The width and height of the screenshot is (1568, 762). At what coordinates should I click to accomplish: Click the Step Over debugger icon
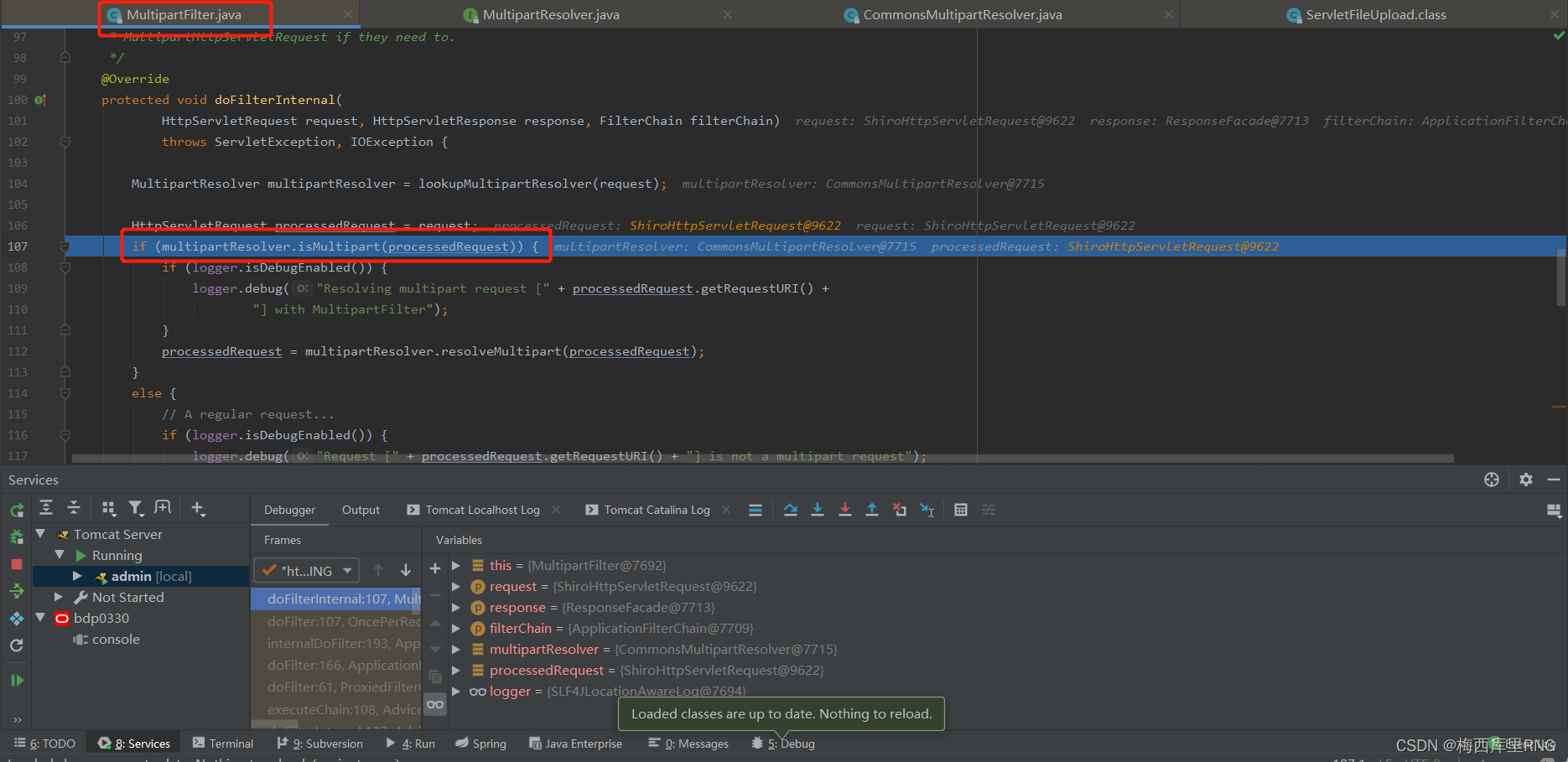[790, 510]
